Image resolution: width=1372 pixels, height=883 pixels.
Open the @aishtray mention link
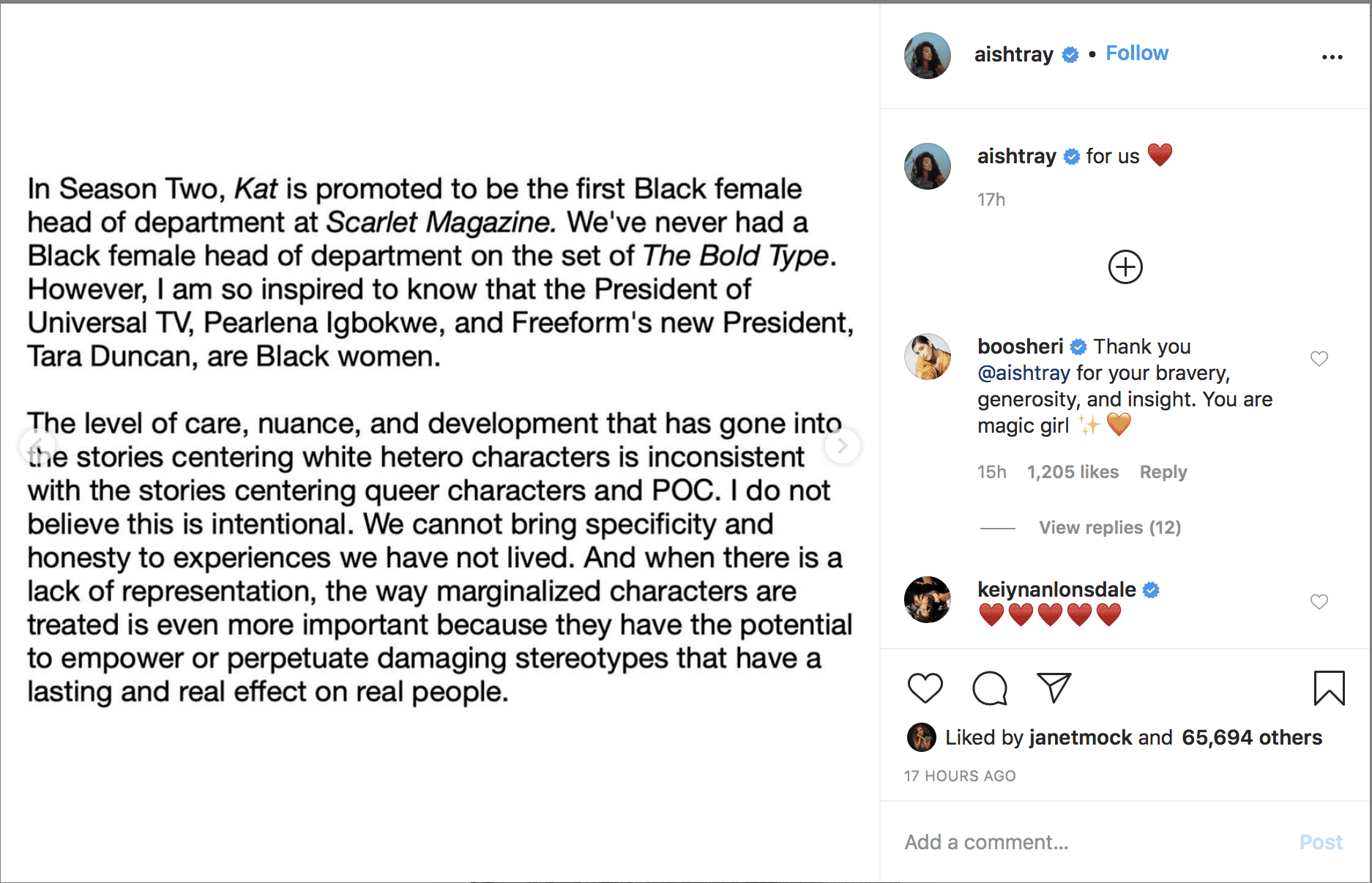click(1024, 373)
